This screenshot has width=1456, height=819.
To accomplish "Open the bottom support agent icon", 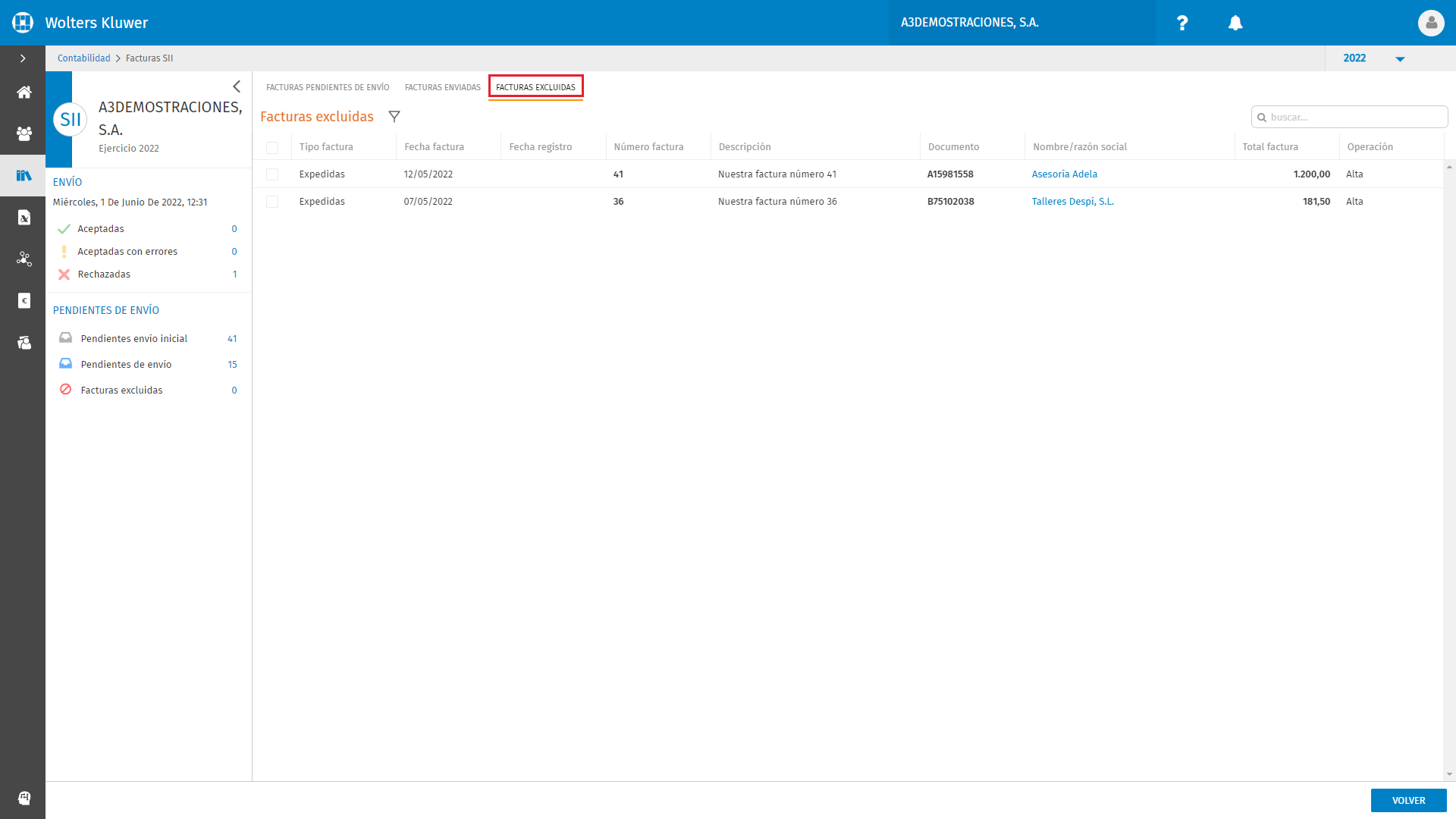I will tap(24, 798).
